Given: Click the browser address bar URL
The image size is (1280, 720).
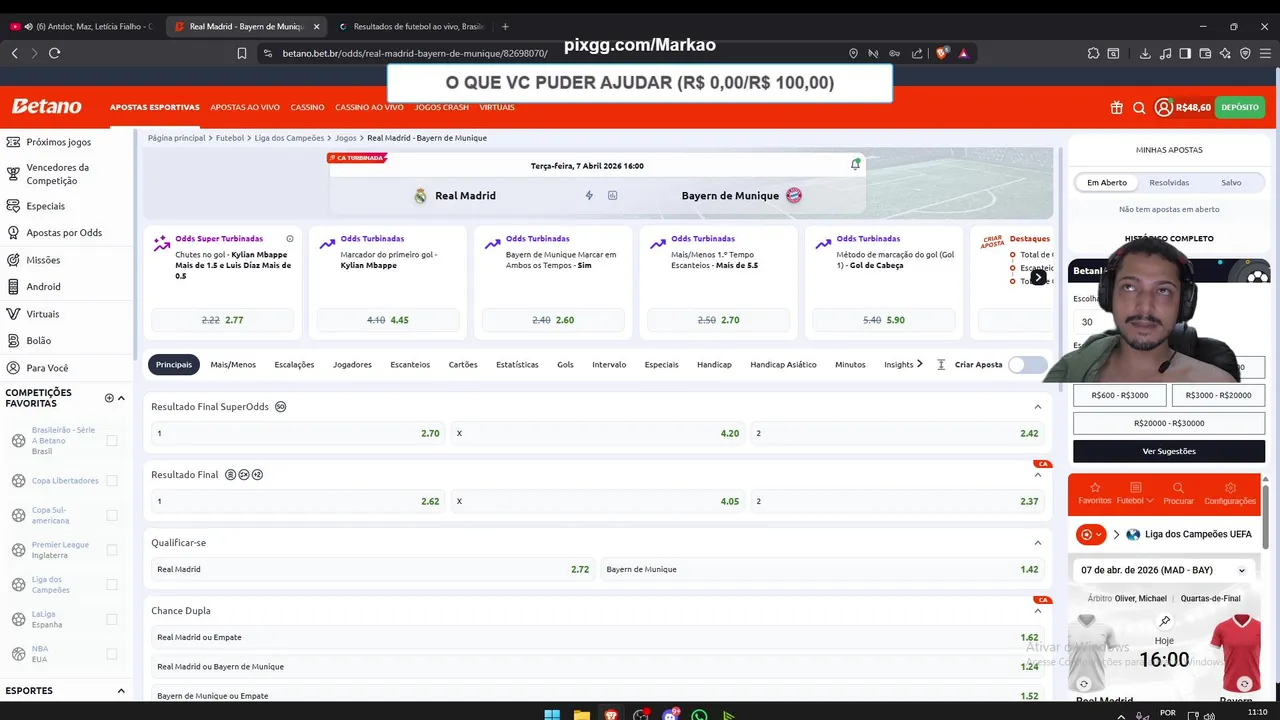Looking at the screenshot, I should coord(415,53).
